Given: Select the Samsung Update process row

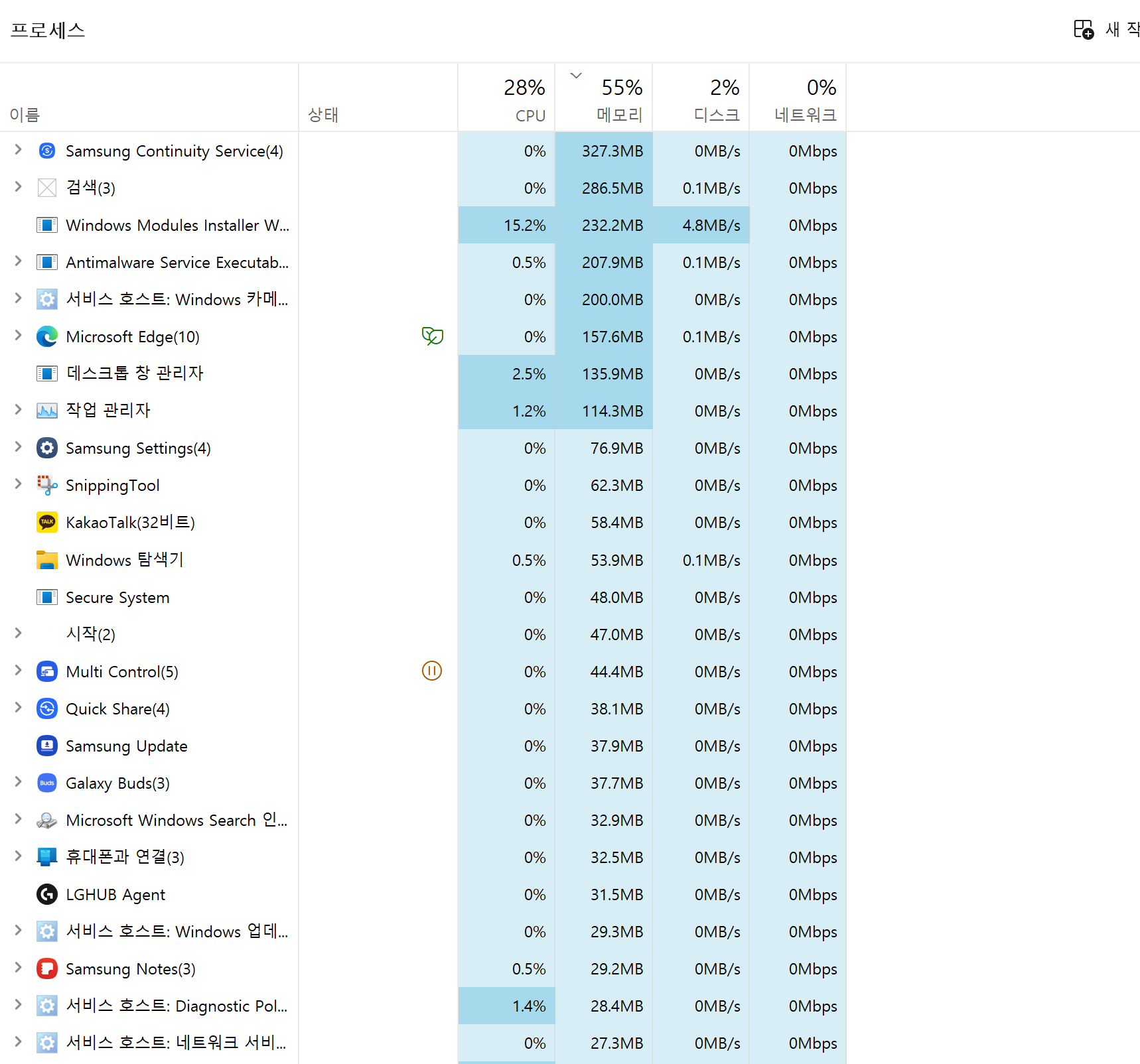Looking at the screenshot, I should tap(423, 746).
